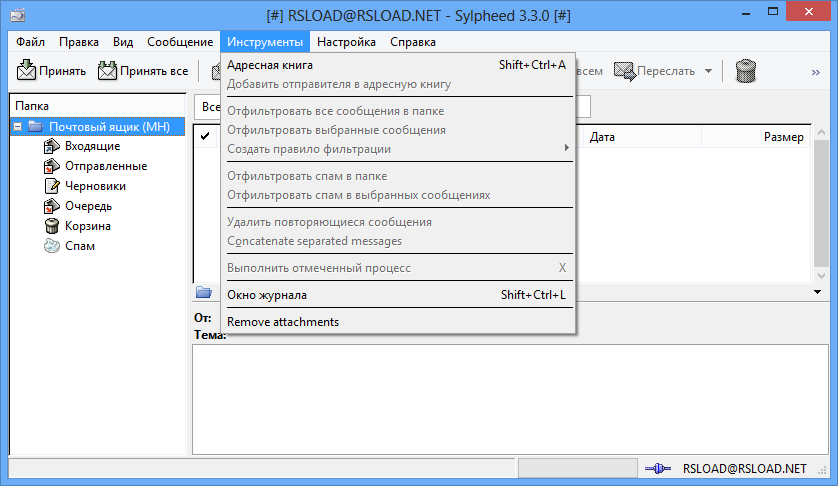The height and width of the screenshot is (486, 838).
Task: Close the Инструменты menu by clicking its title
Action: pyautogui.click(x=265, y=42)
